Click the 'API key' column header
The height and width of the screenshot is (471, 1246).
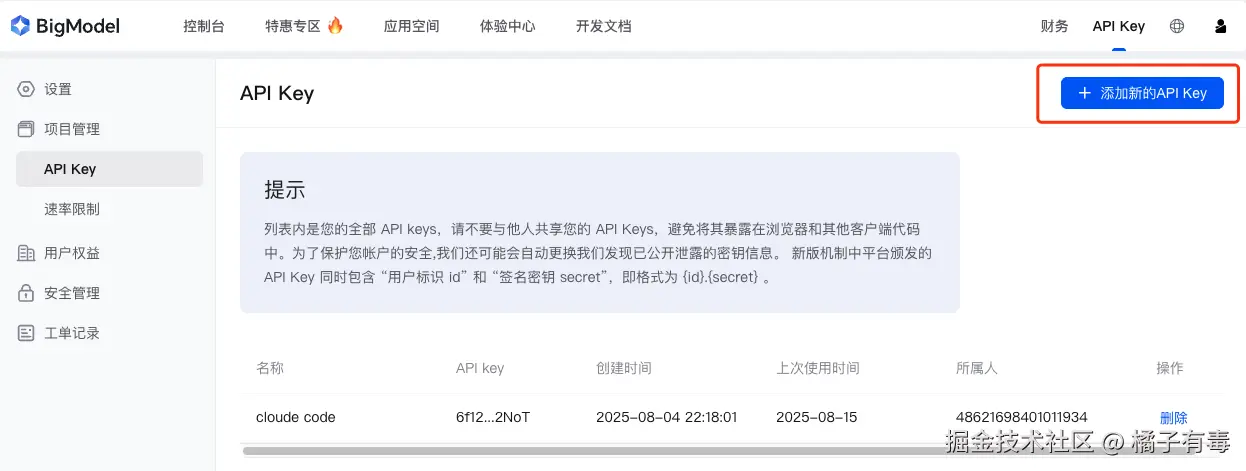pos(480,368)
